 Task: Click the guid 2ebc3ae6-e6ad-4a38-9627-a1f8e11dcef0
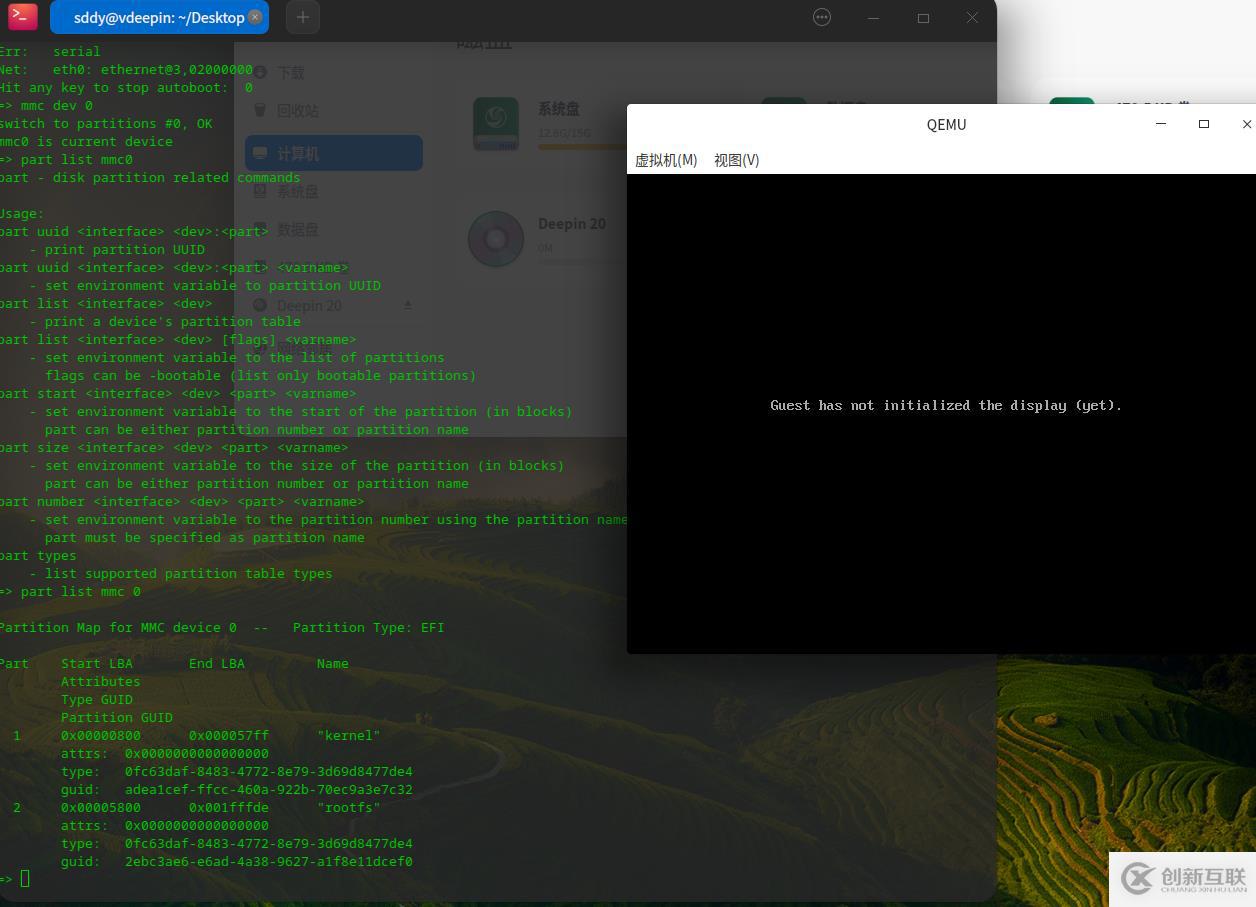click(x=268, y=861)
